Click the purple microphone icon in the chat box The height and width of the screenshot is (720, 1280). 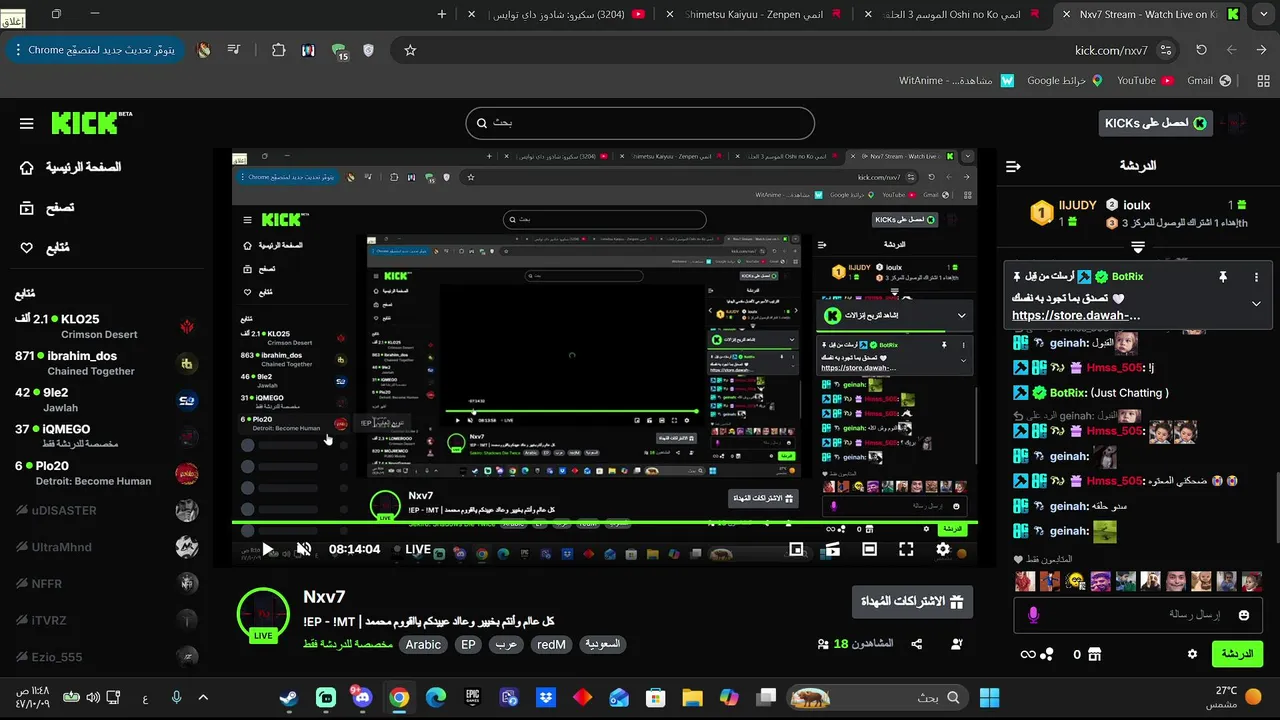coord(1033,615)
